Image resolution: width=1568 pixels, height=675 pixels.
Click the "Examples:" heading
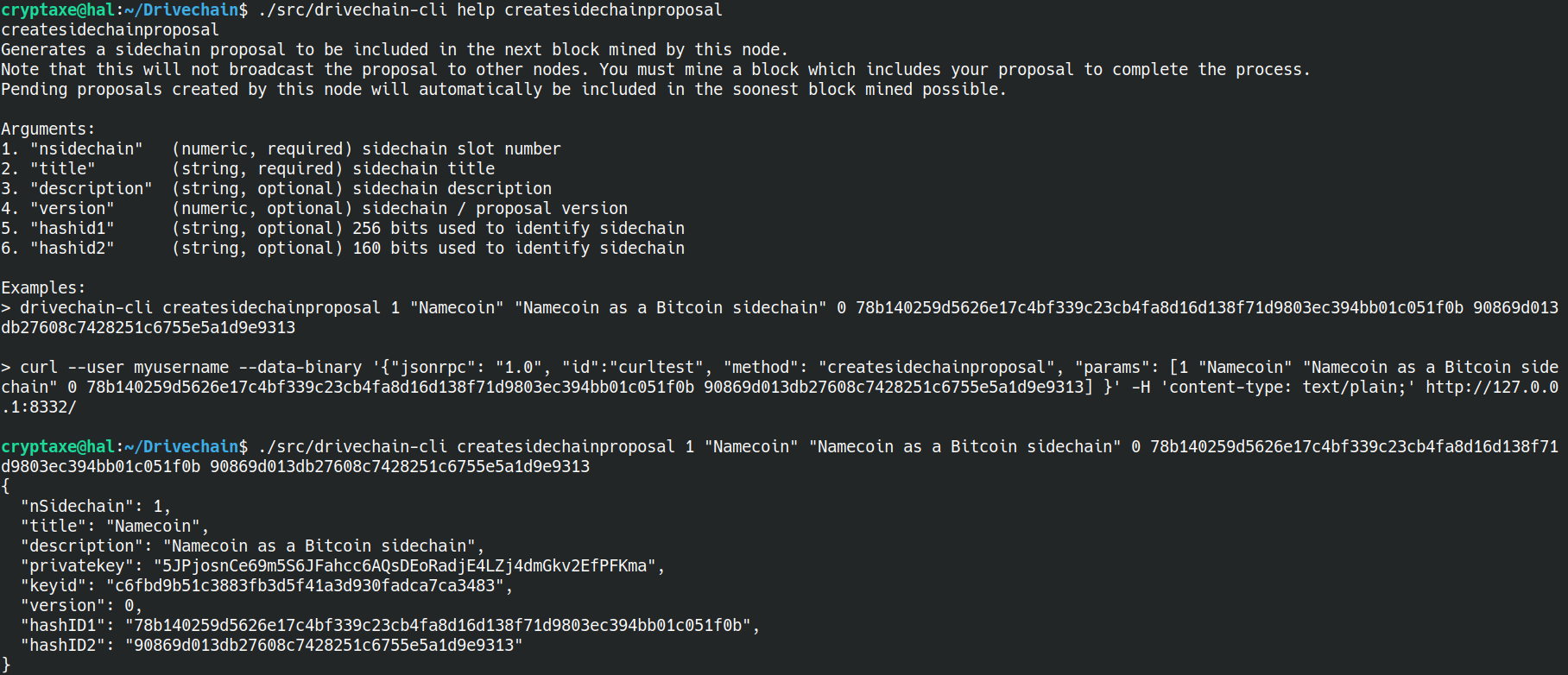click(43, 288)
